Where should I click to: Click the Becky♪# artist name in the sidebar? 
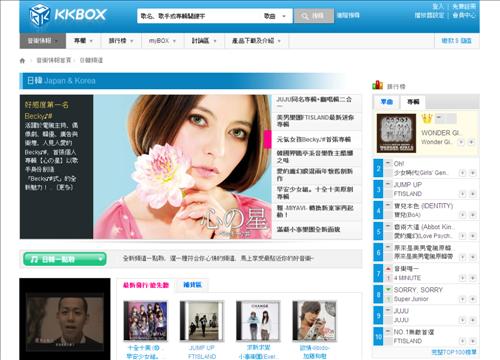pyautogui.click(x=38, y=116)
